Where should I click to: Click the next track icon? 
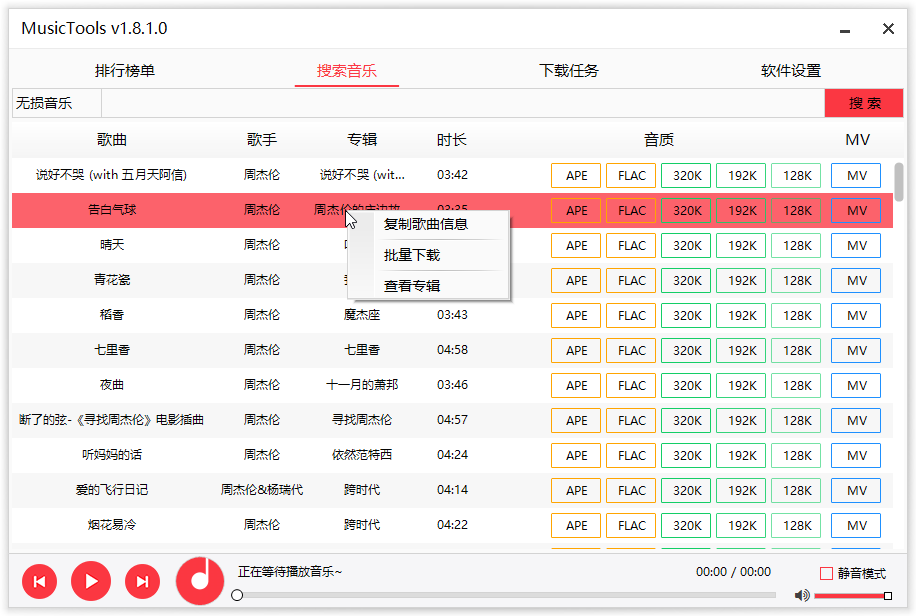click(142, 581)
